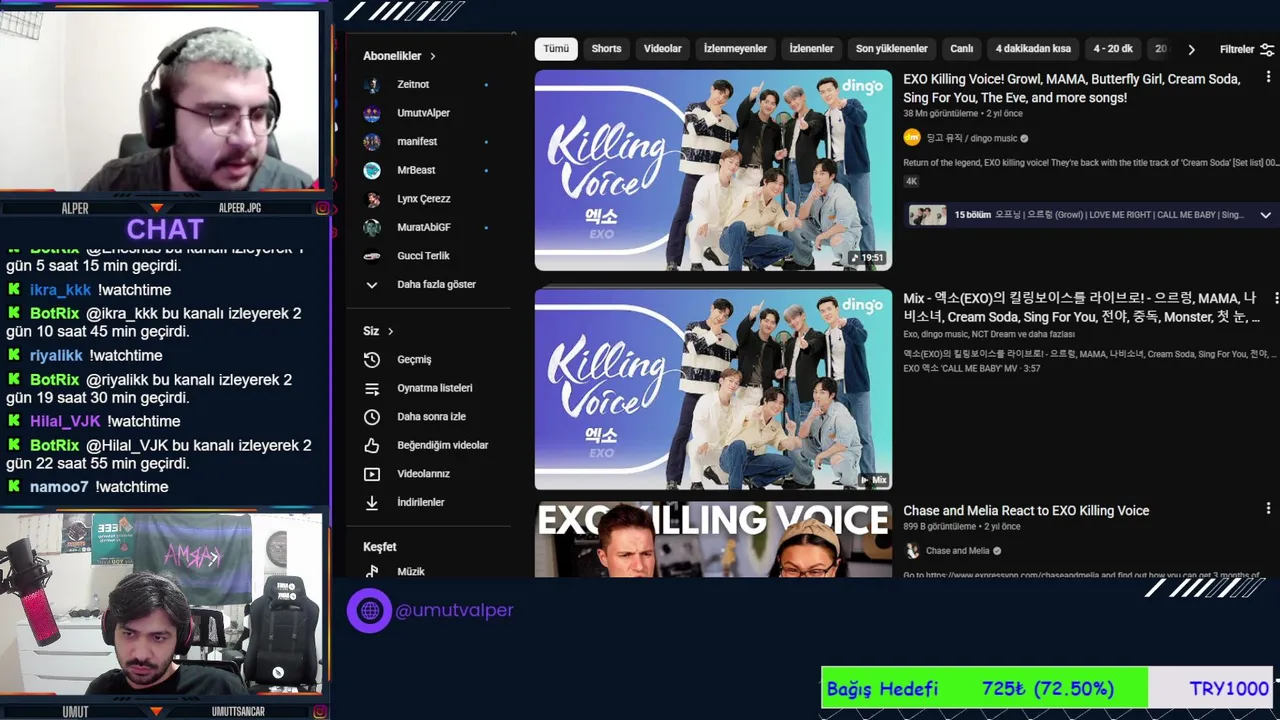Select the Son yüklenenler filter chip
This screenshot has height=720, width=1280.
[891, 49]
